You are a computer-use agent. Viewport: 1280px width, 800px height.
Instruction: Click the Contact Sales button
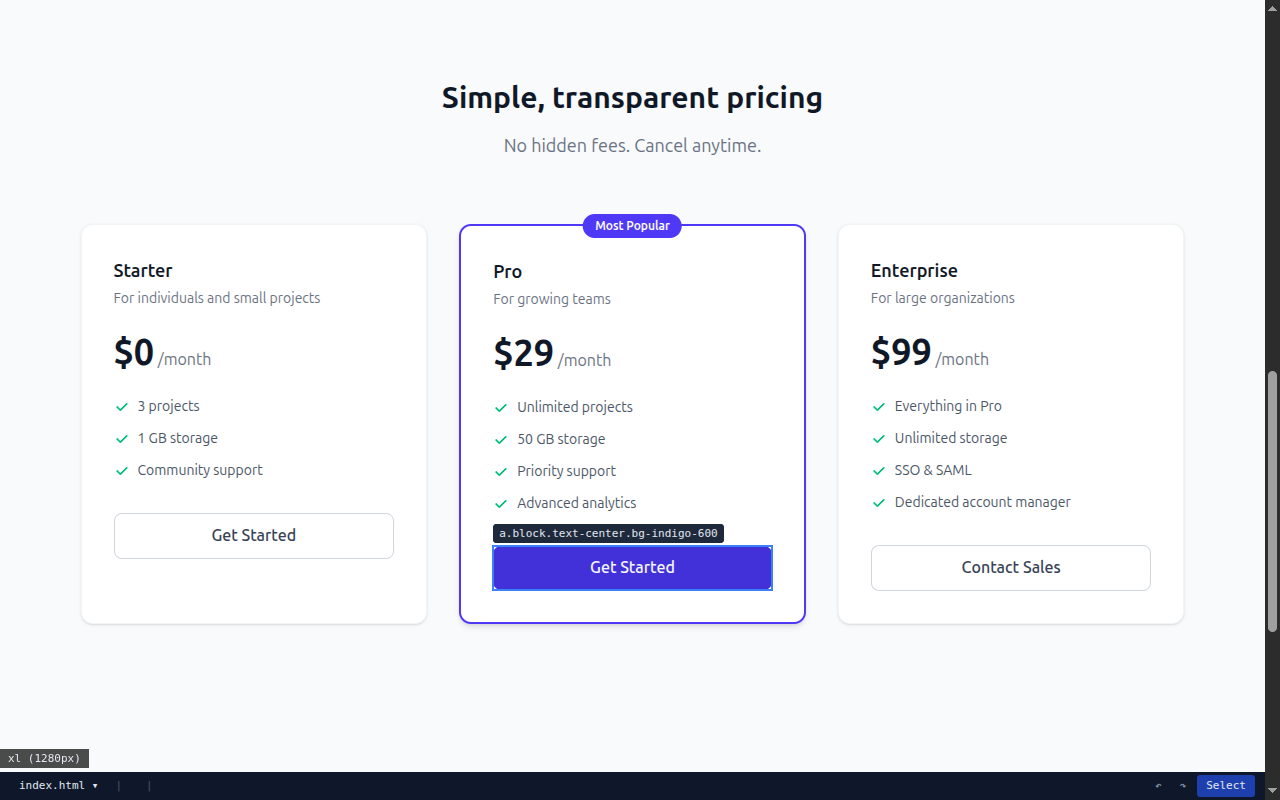(1010, 568)
